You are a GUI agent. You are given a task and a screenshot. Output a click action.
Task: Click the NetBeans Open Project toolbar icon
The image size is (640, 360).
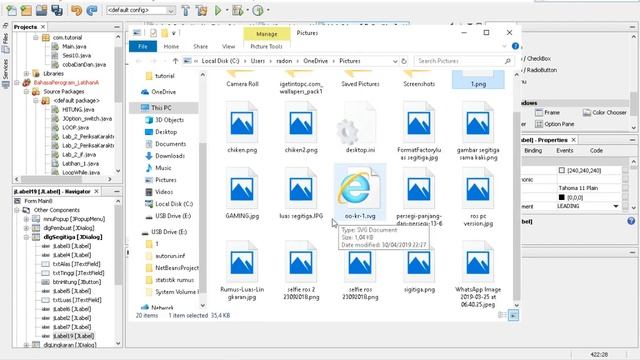[x=41, y=10]
